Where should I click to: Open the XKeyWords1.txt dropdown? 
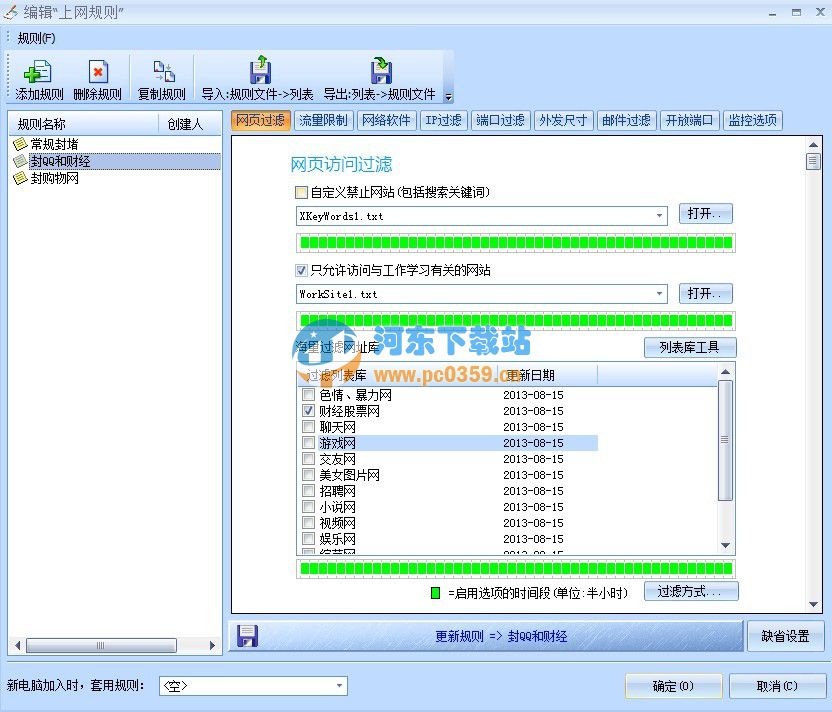[x=659, y=214]
